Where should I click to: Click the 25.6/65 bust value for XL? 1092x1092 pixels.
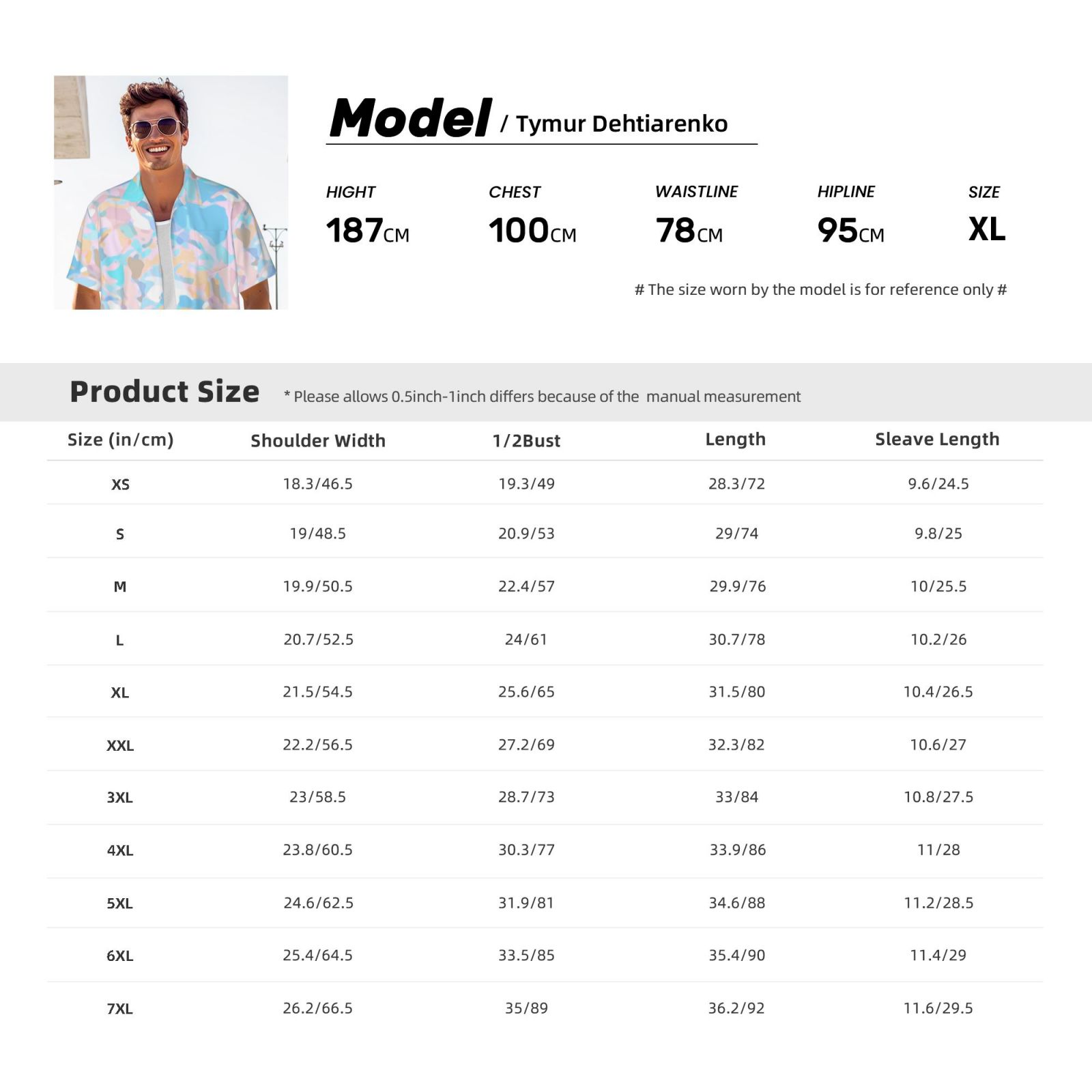coord(526,692)
